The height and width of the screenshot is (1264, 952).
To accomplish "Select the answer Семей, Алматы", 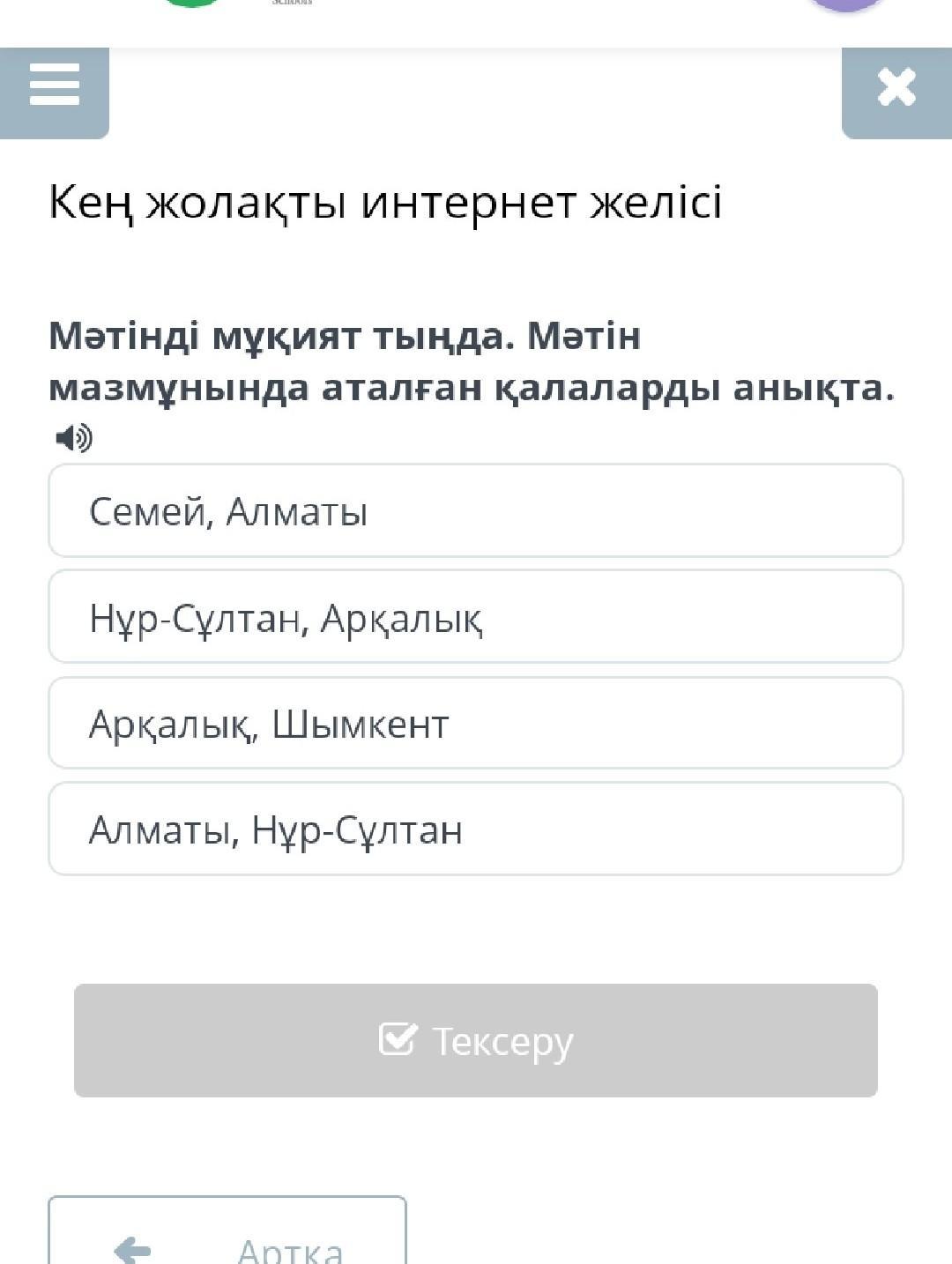I will point(476,511).
